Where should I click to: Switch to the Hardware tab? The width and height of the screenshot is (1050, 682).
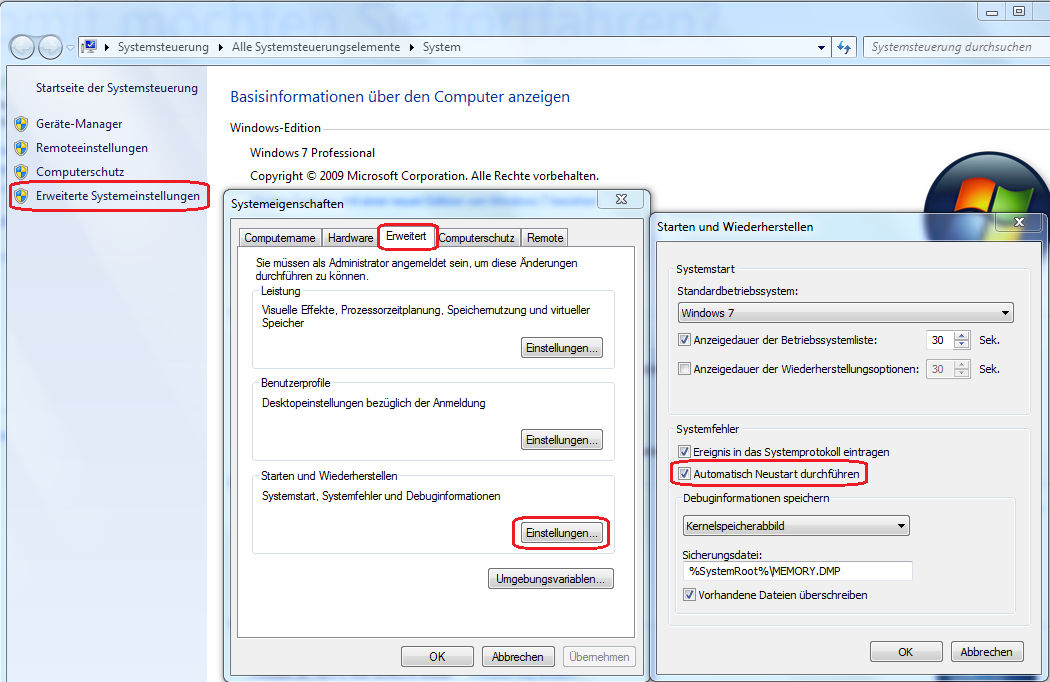pos(350,238)
